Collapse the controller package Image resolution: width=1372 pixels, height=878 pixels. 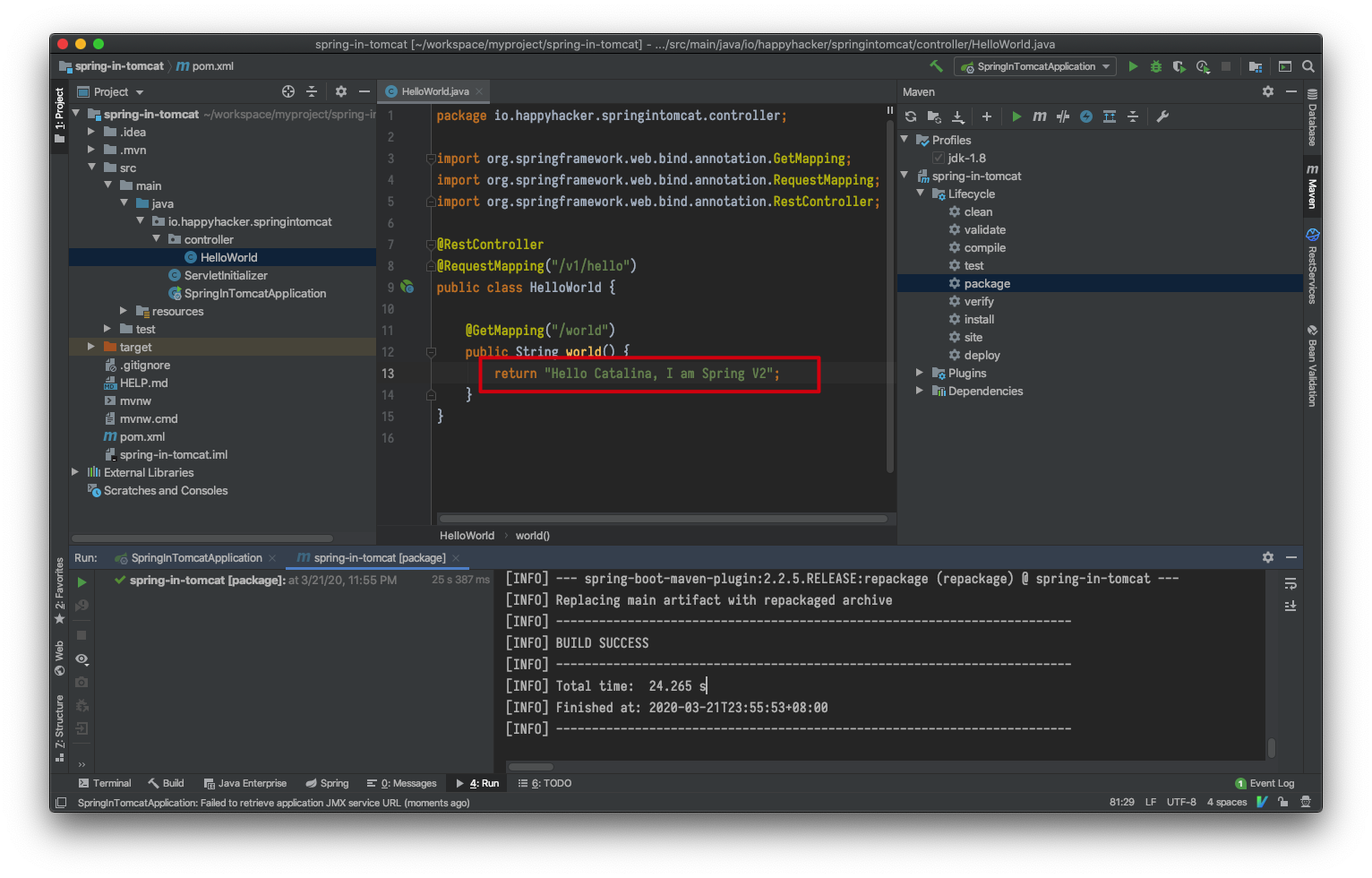point(156,239)
